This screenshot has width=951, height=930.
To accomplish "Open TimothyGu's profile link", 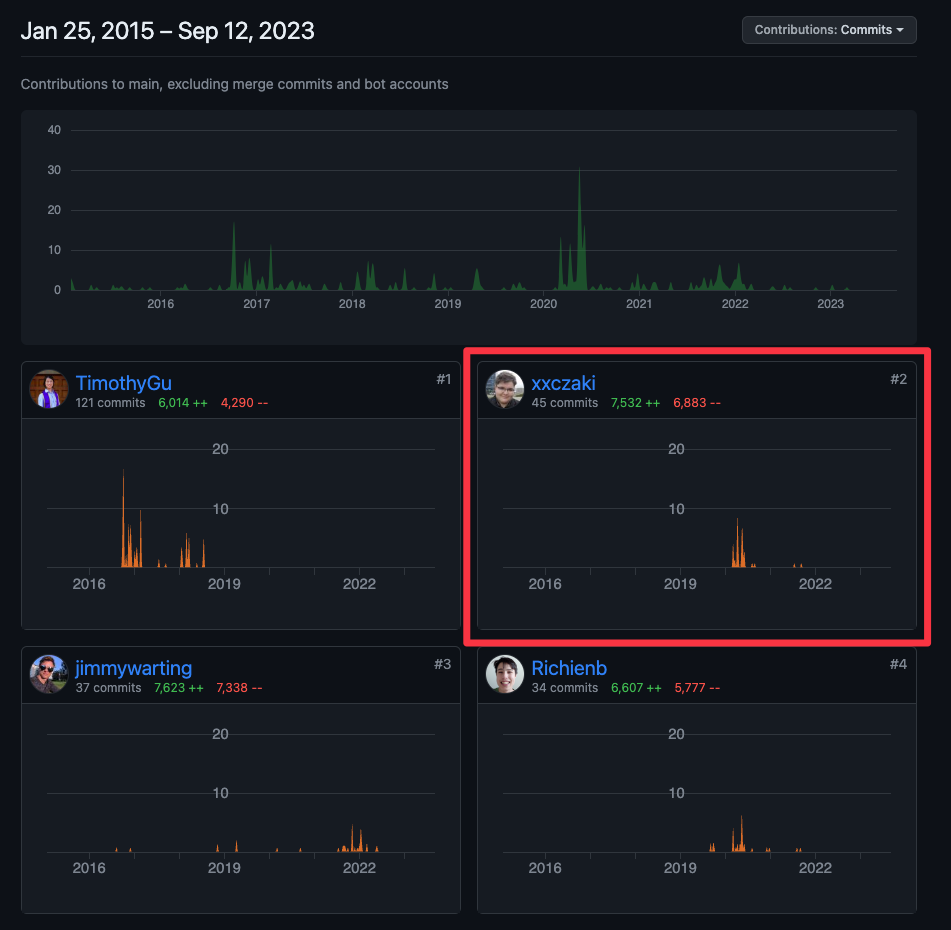I will pos(123,382).
